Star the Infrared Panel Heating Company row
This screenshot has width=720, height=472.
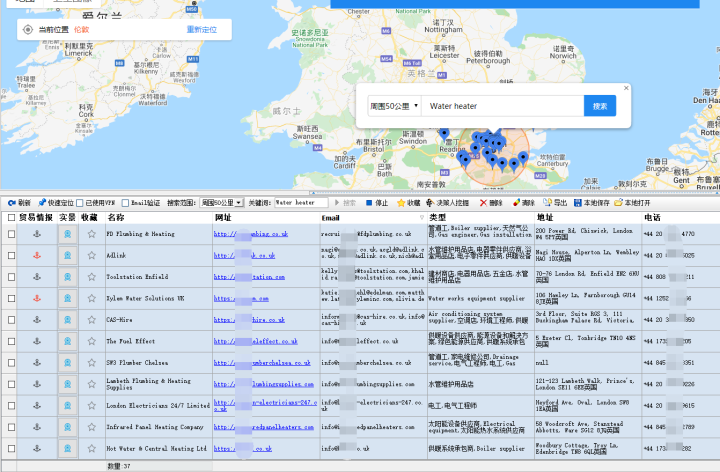click(x=91, y=427)
